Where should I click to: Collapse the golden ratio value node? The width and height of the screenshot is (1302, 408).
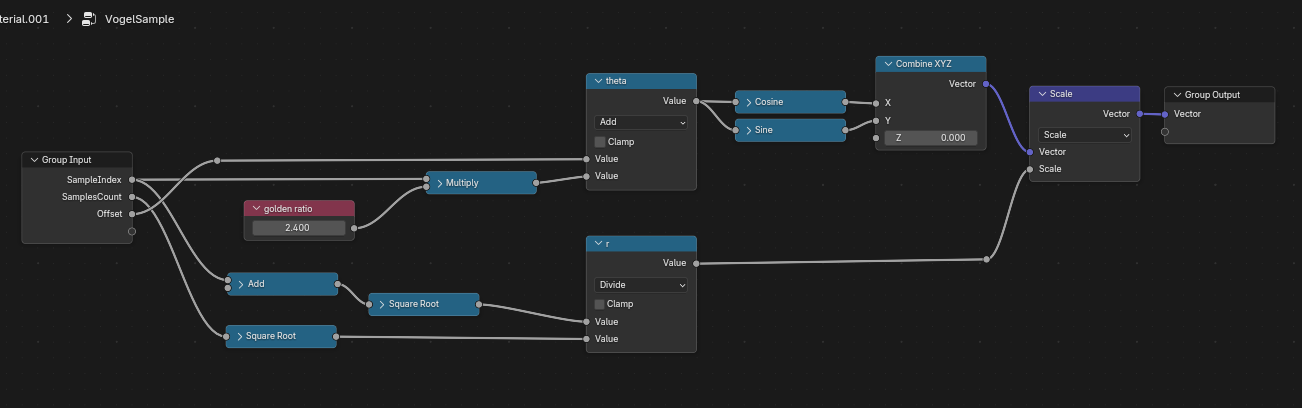[255, 208]
